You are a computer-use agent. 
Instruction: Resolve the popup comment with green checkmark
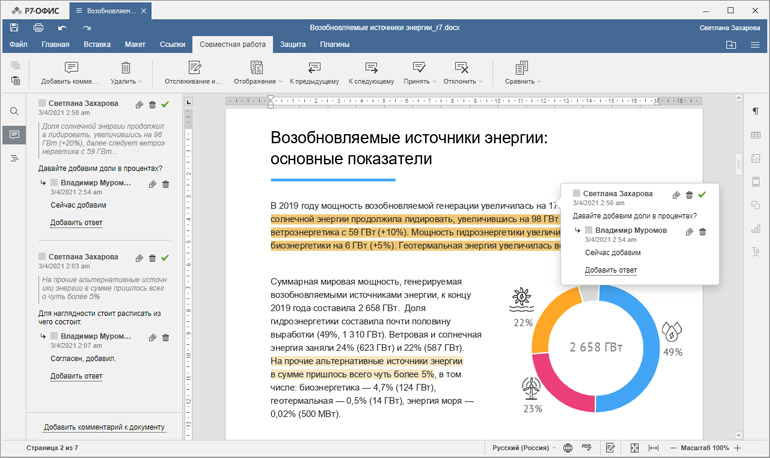(x=702, y=194)
